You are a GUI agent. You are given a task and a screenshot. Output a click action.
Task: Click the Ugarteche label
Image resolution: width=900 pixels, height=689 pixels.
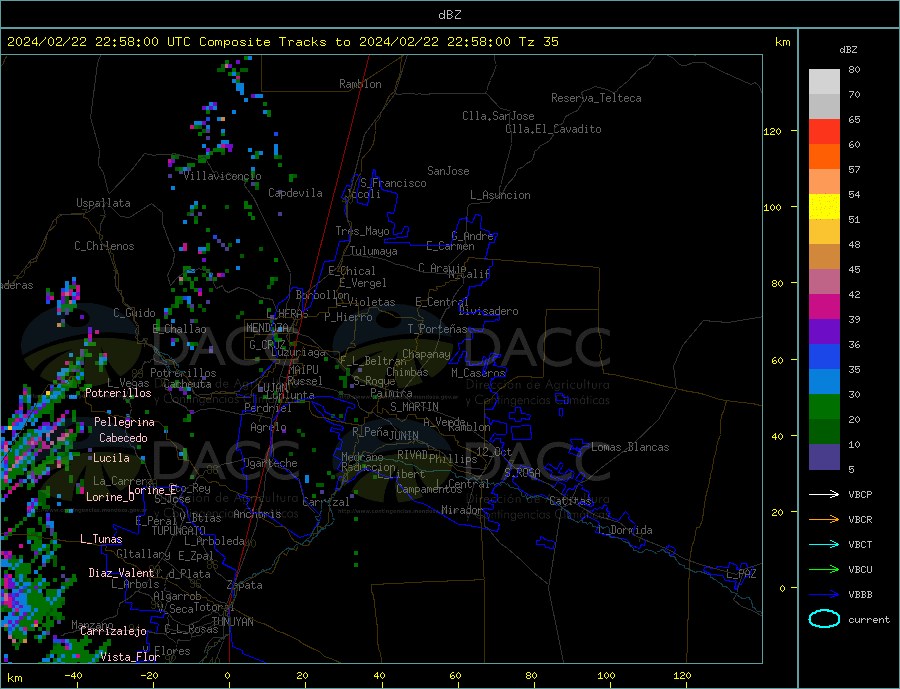click(x=270, y=463)
